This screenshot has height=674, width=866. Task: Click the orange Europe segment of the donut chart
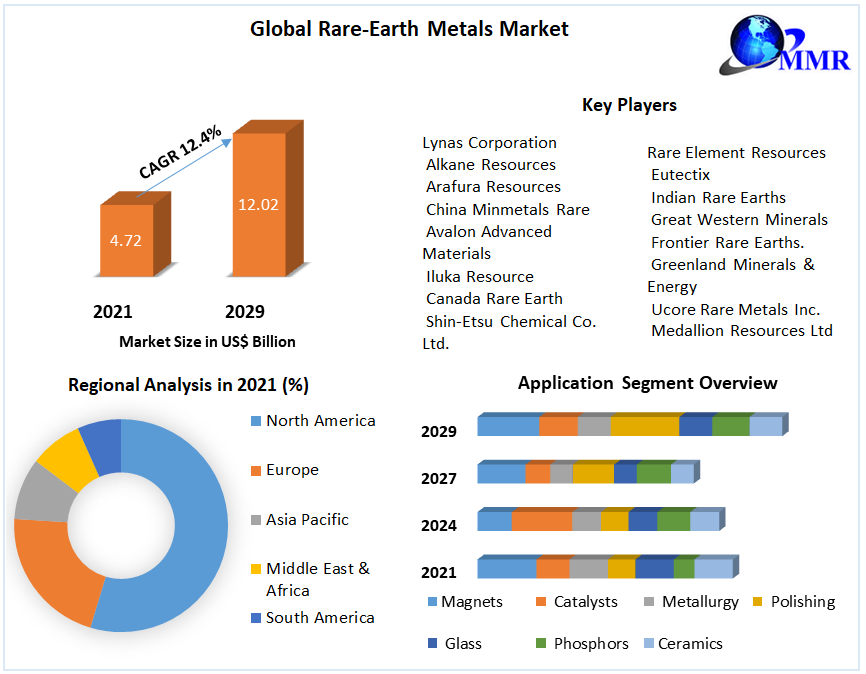[x=55, y=570]
